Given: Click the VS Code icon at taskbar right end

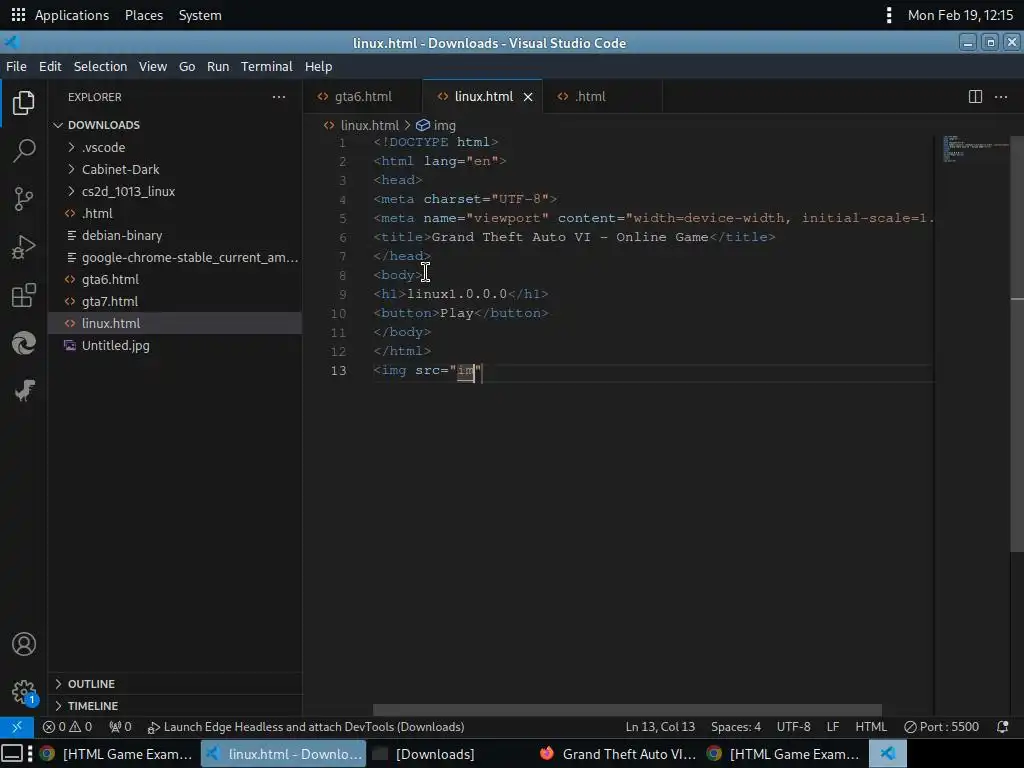Looking at the screenshot, I should (x=888, y=754).
